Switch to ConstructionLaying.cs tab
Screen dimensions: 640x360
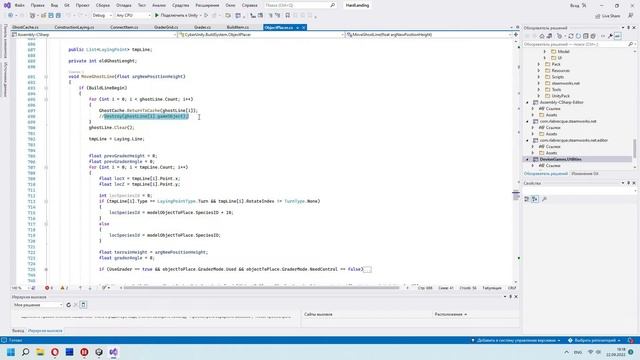point(74,27)
